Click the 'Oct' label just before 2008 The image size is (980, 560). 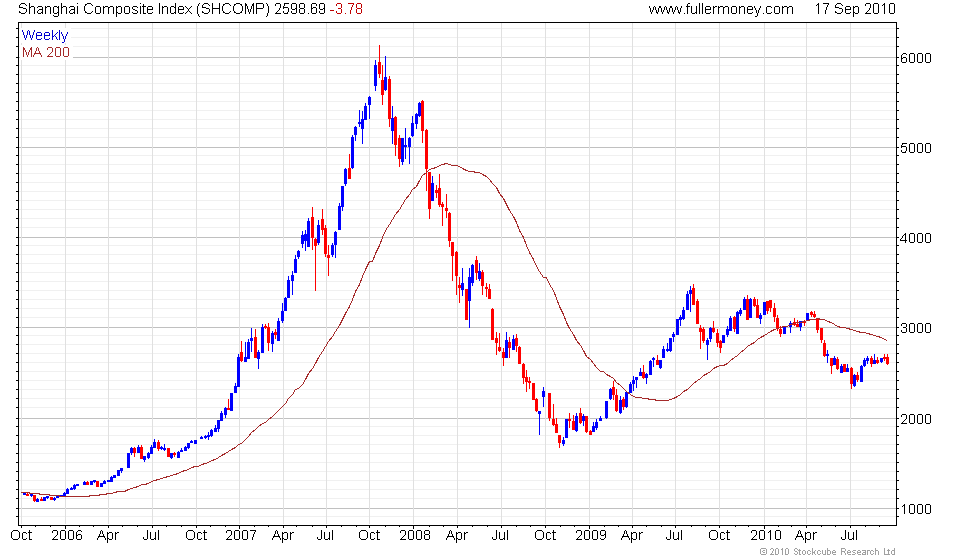coord(369,535)
